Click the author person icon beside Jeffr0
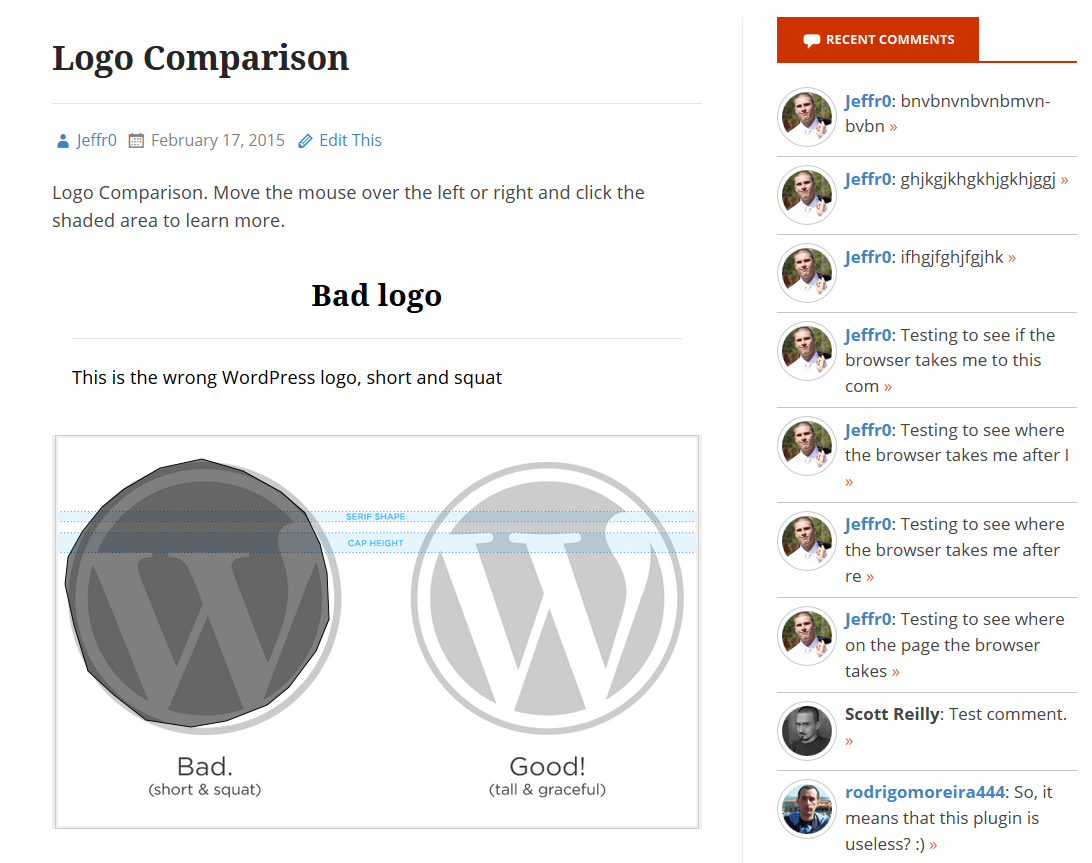The width and height of the screenshot is (1092, 863). [63, 141]
